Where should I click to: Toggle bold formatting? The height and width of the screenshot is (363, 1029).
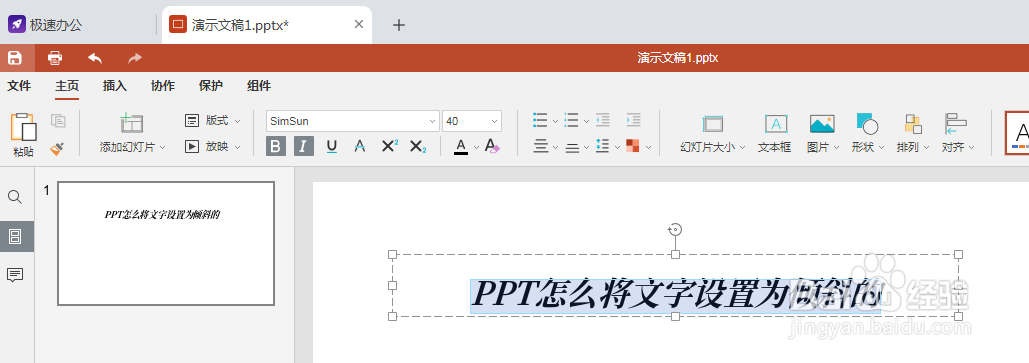276,146
